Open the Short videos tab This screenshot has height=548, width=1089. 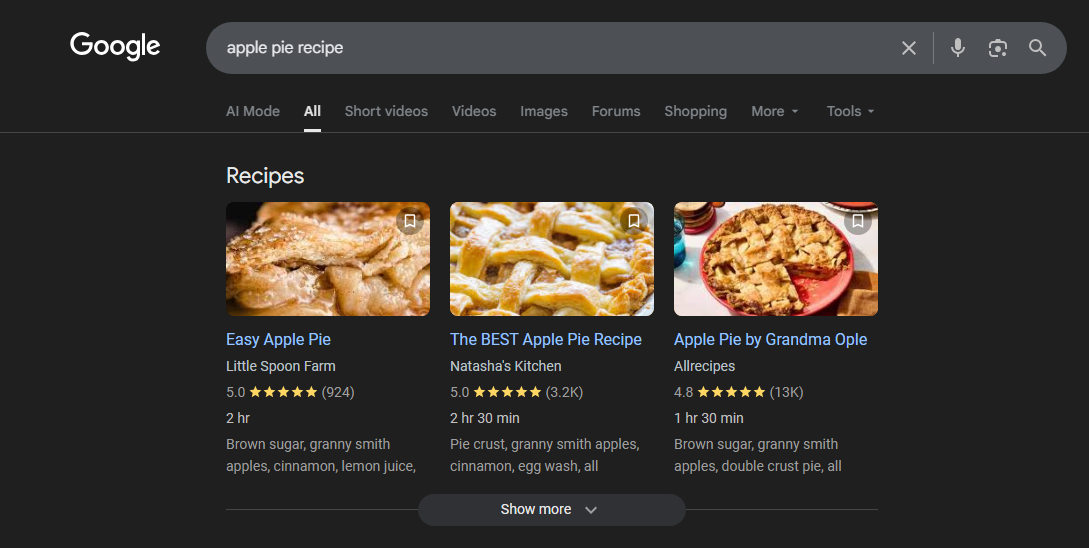(x=386, y=111)
